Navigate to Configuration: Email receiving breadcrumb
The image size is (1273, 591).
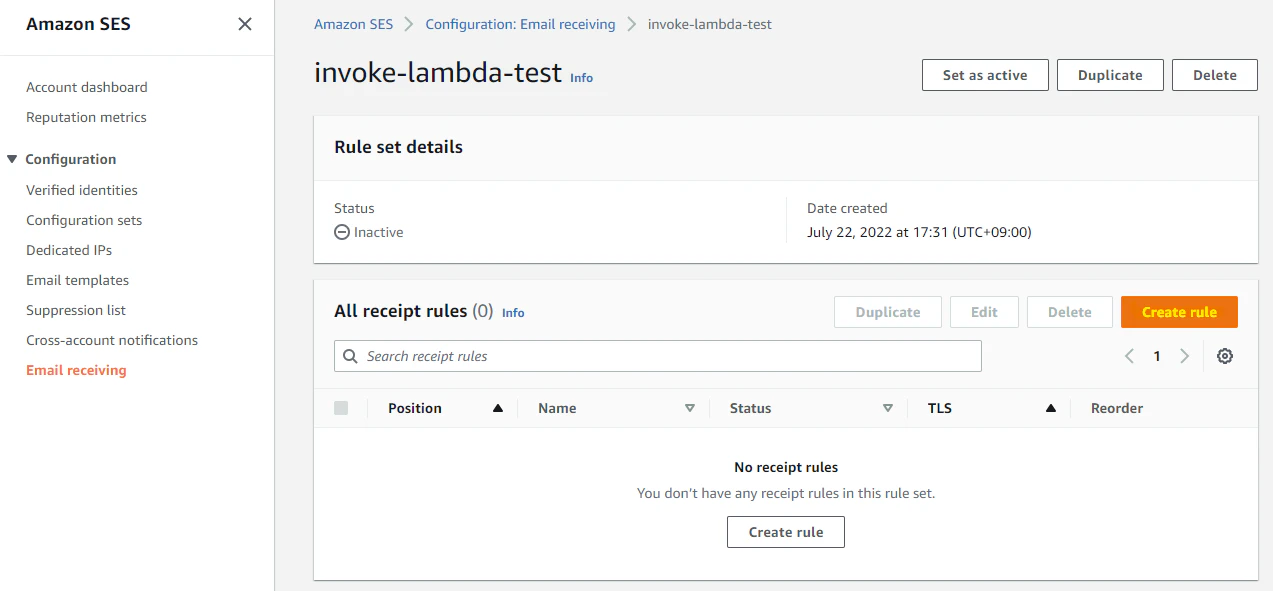click(520, 24)
